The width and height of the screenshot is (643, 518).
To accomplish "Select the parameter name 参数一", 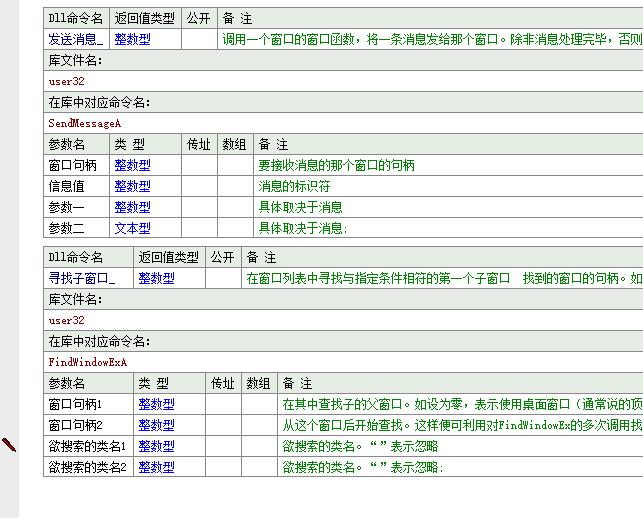I will tap(66, 207).
